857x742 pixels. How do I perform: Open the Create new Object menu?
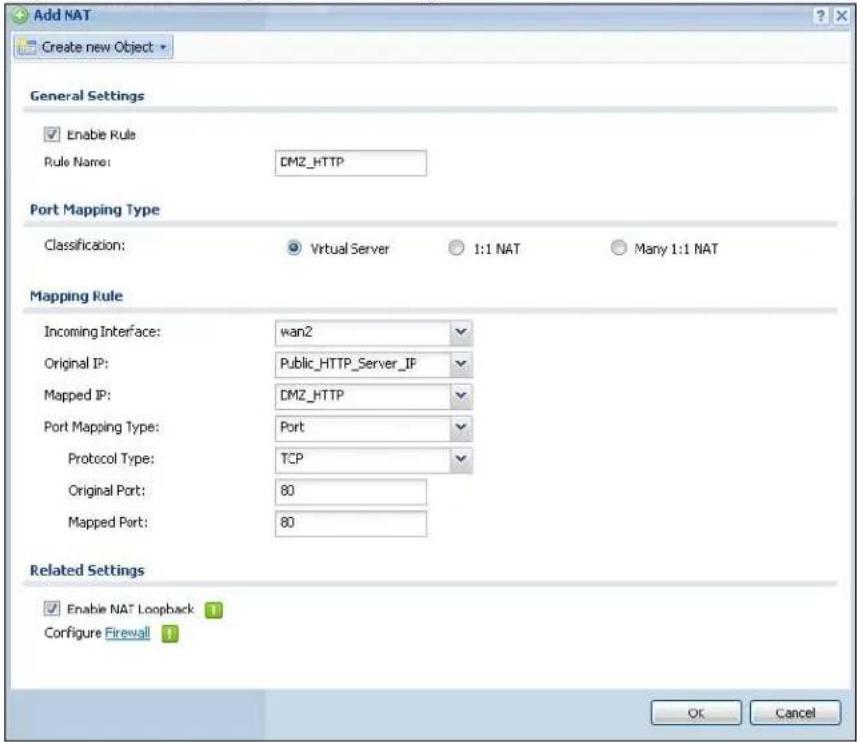tap(93, 47)
